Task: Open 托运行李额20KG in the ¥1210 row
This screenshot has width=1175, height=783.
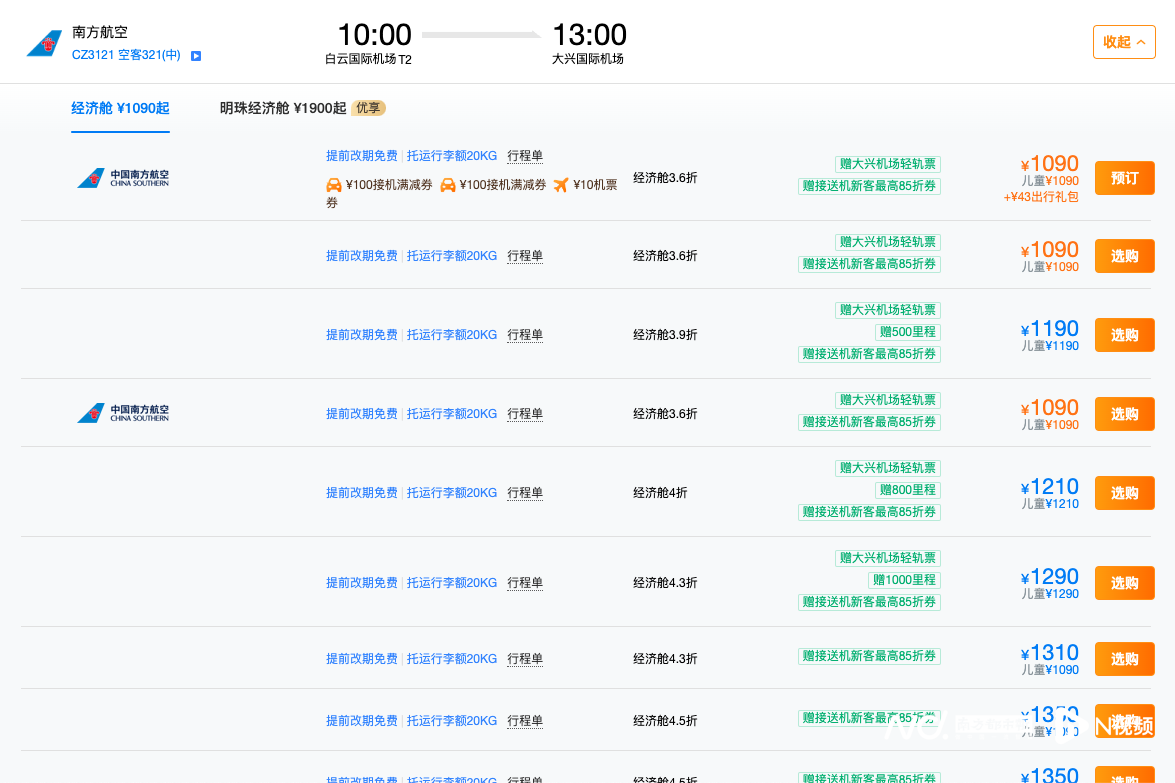Action: (x=452, y=493)
